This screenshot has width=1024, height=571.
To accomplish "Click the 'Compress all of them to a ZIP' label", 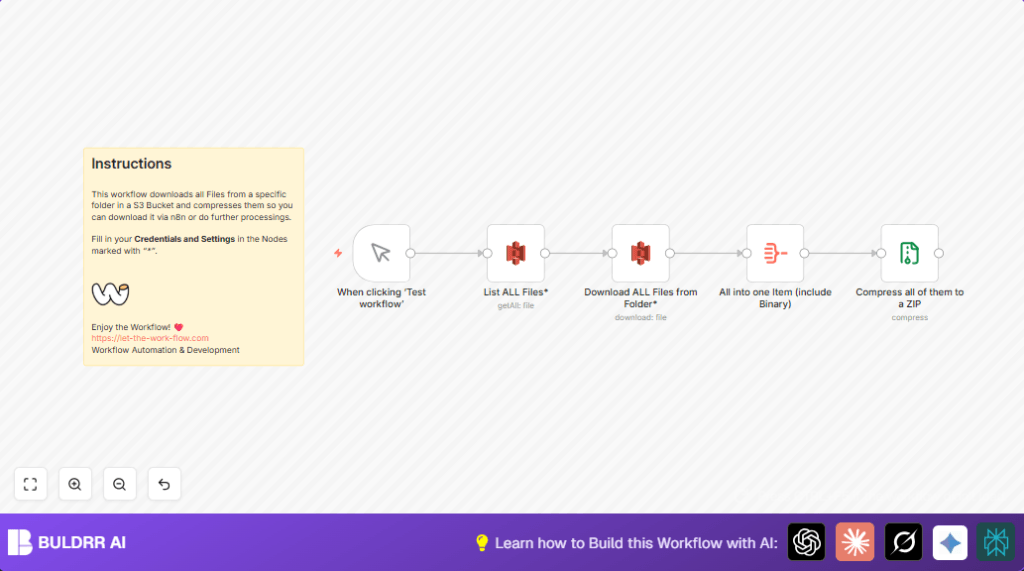I will coord(910,298).
